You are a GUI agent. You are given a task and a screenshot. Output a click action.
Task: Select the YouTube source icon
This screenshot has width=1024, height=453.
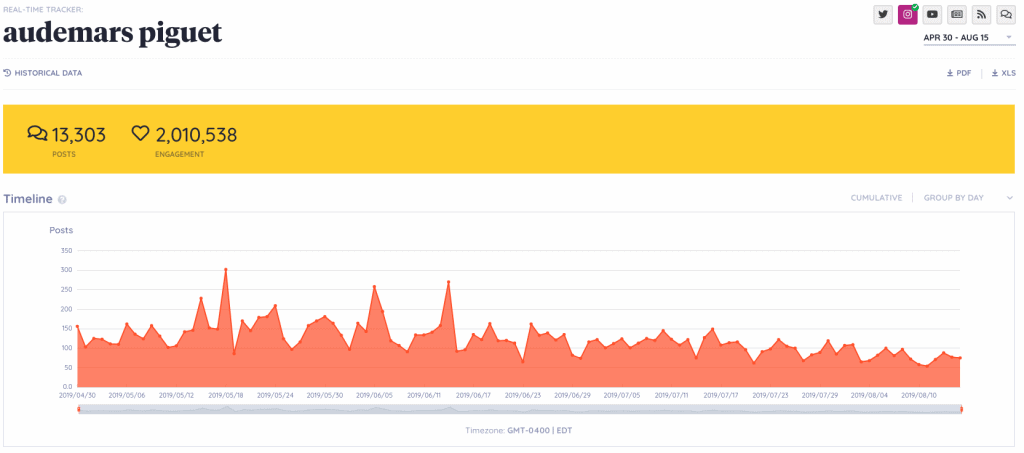coord(933,14)
